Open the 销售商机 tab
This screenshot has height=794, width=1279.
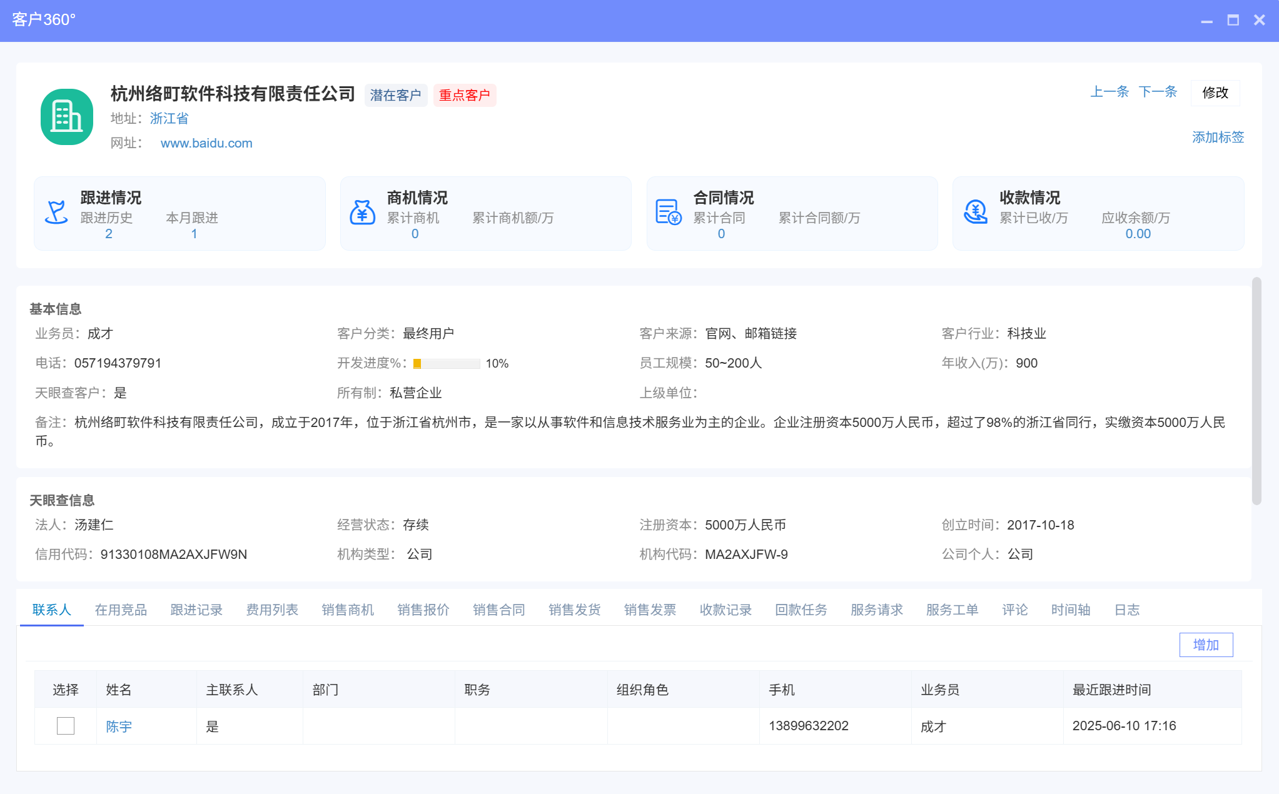(347, 609)
